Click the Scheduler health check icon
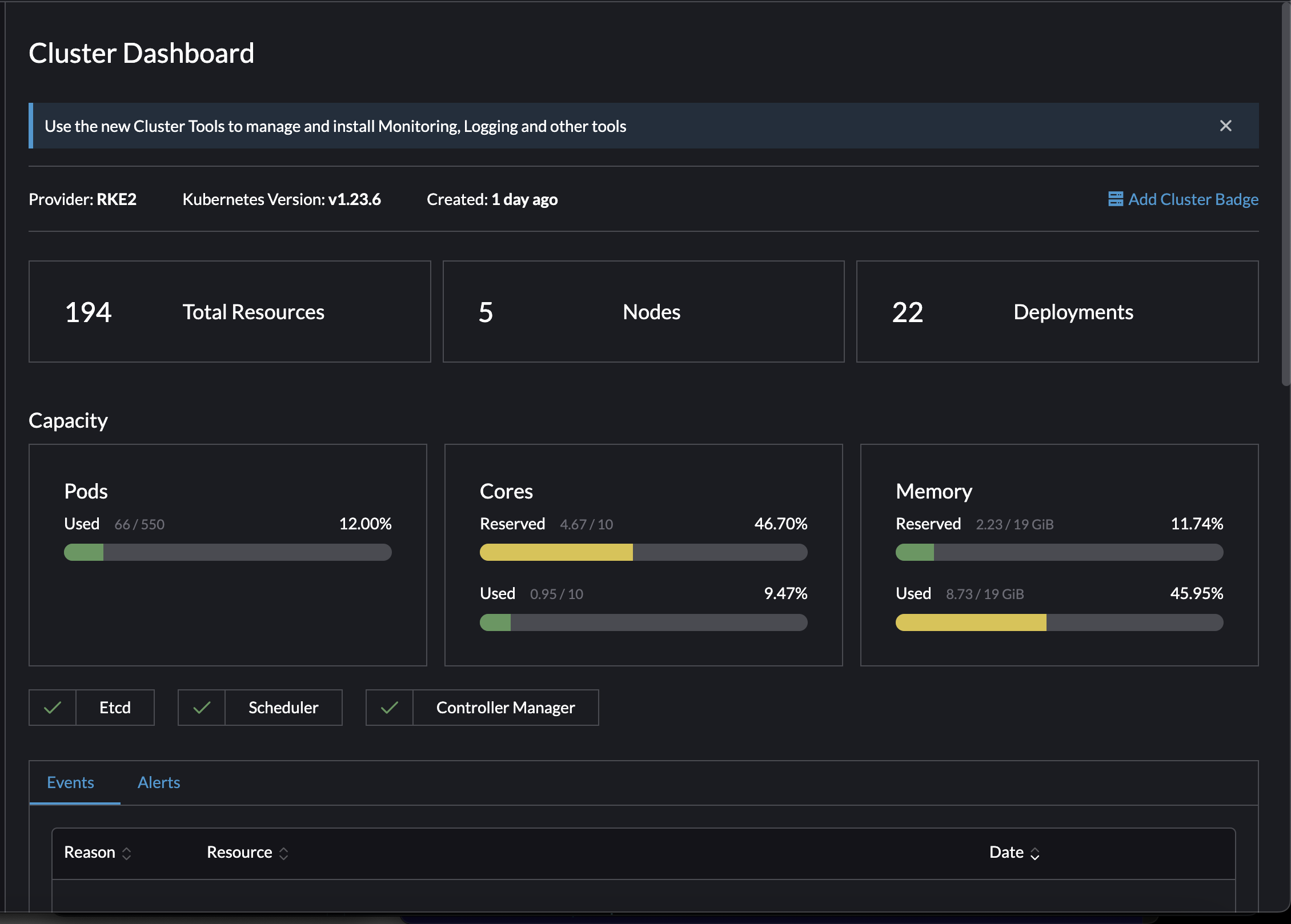Viewport: 1291px width, 924px height. point(201,707)
